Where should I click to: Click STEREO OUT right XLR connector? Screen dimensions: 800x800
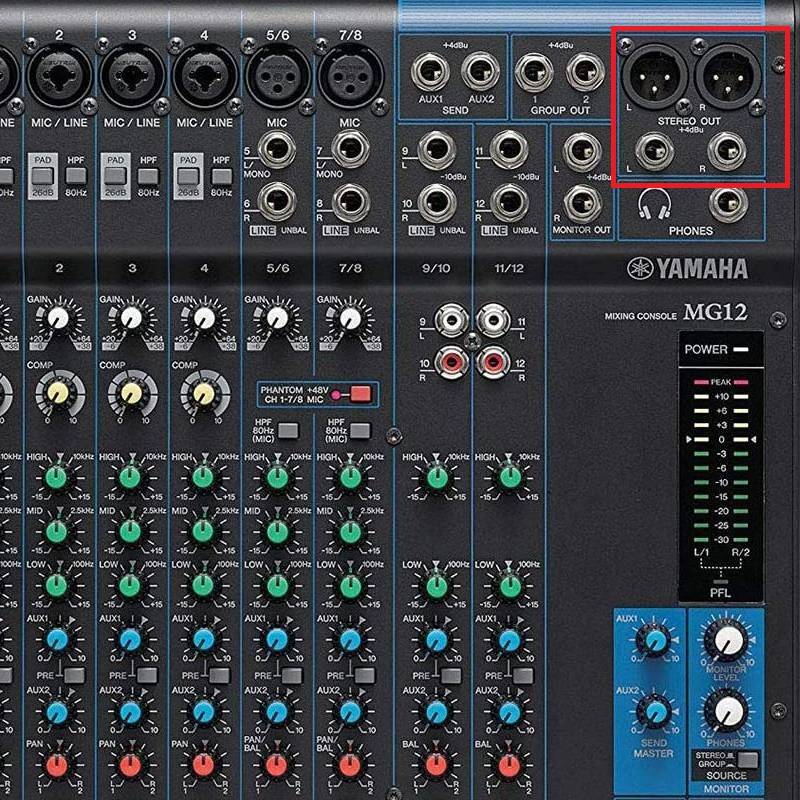[728, 77]
